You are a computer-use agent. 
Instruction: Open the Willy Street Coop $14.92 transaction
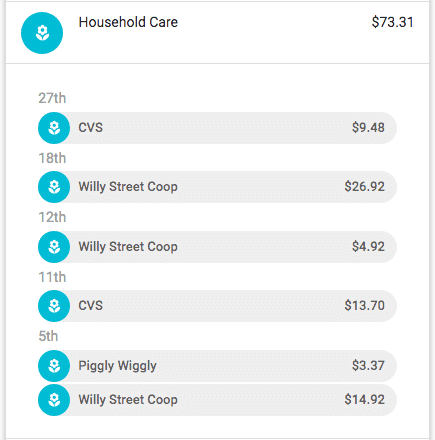pyautogui.click(x=217, y=400)
